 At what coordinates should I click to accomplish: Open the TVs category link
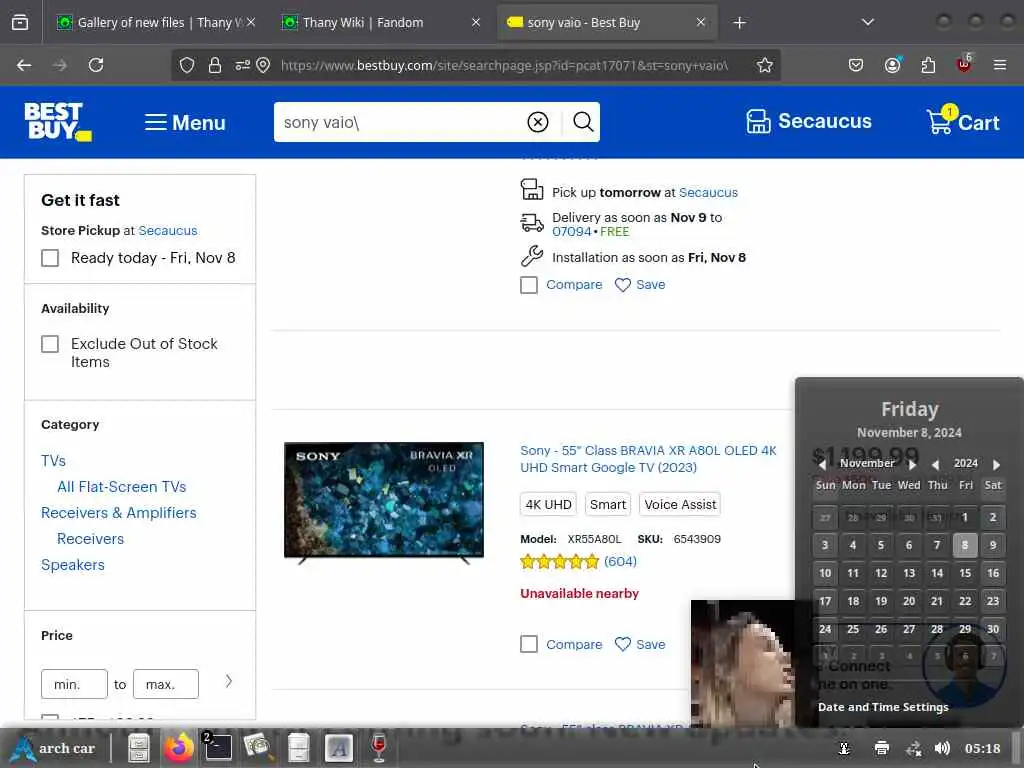tap(54, 461)
